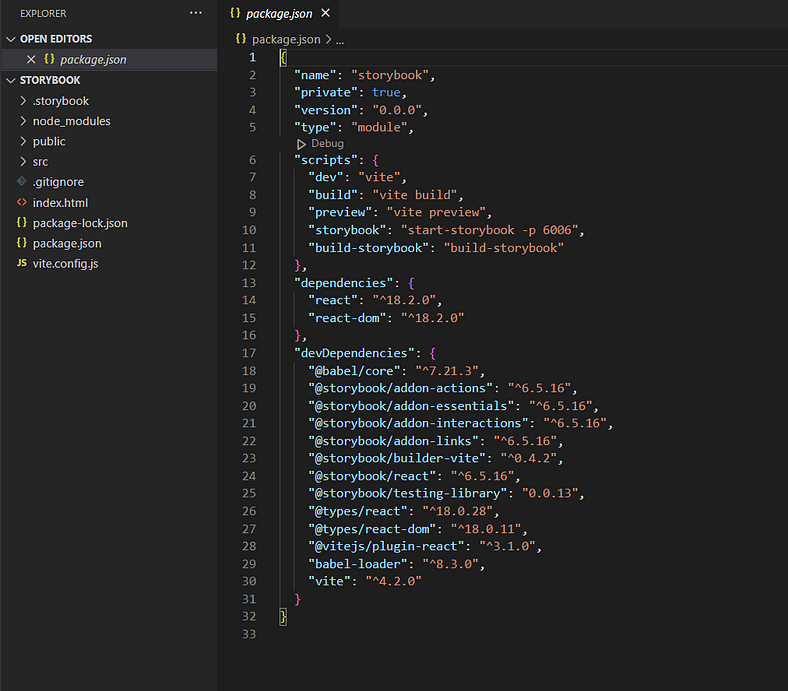Click the "@babel/core" key
Viewport: 788px width, 691px height.
(354, 371)
